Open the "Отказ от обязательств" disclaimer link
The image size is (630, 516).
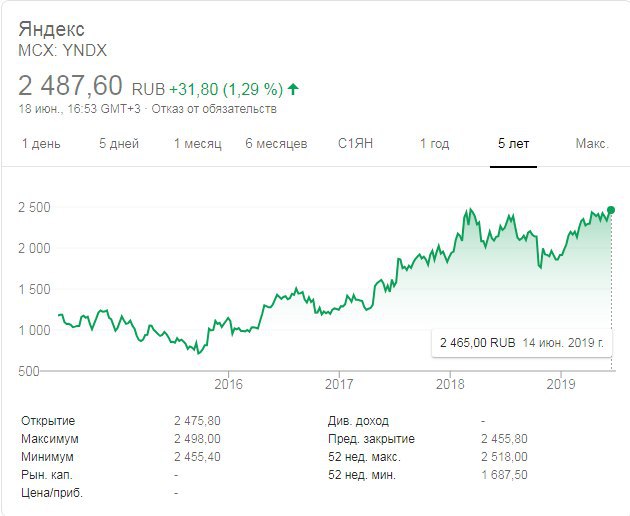214,109
